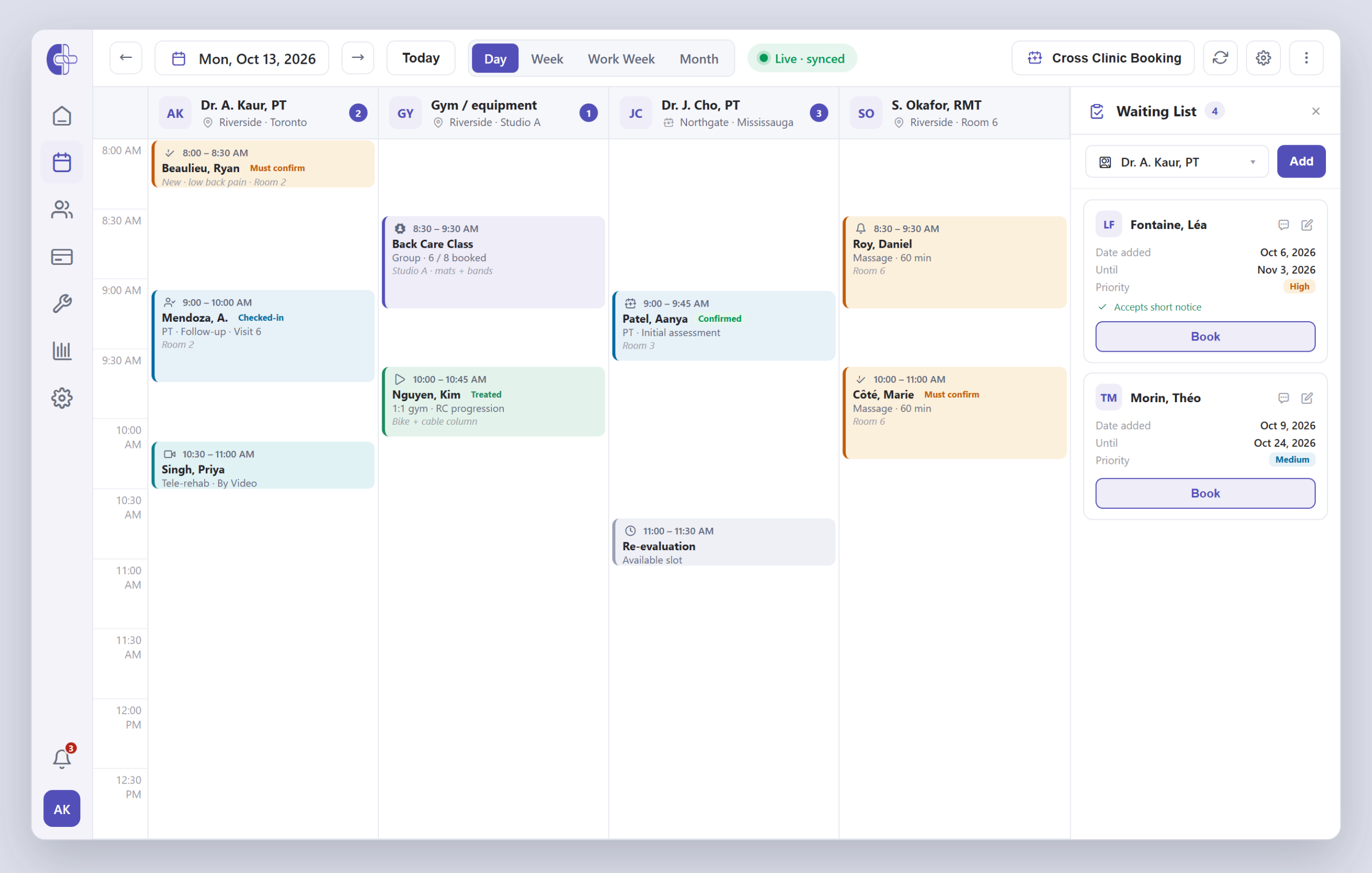Book Morin, Théo from waiting list
This screenshot has width=1372, height=873.
coord(1205,493)
